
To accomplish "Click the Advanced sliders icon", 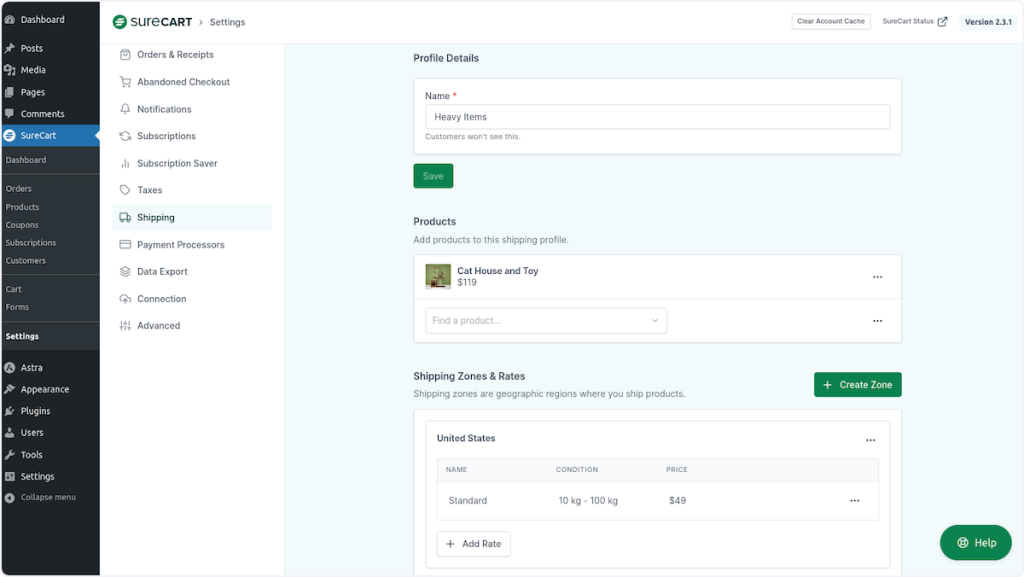I will [x=125, y=326].
